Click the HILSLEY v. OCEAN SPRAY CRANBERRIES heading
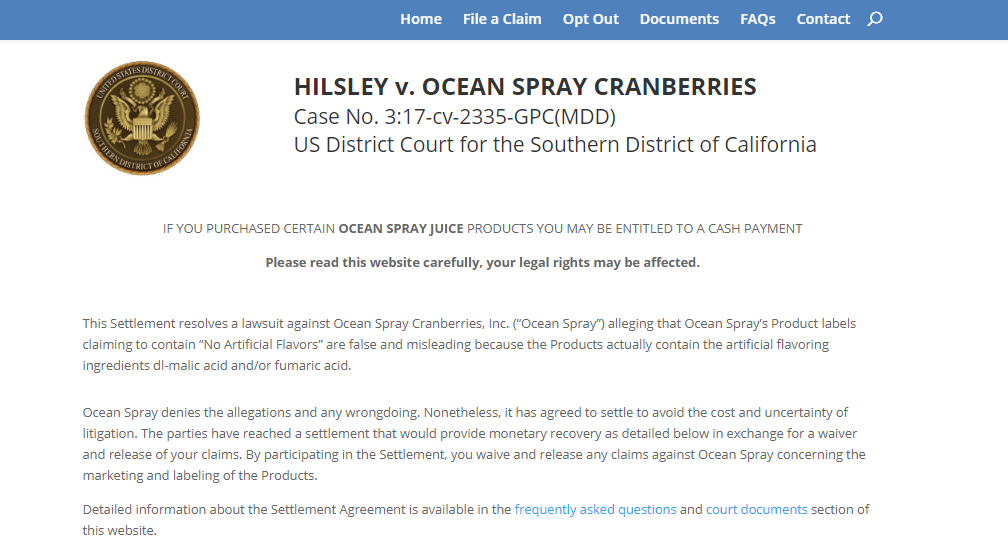The image size is (1008, 560). tap(525, 87)
